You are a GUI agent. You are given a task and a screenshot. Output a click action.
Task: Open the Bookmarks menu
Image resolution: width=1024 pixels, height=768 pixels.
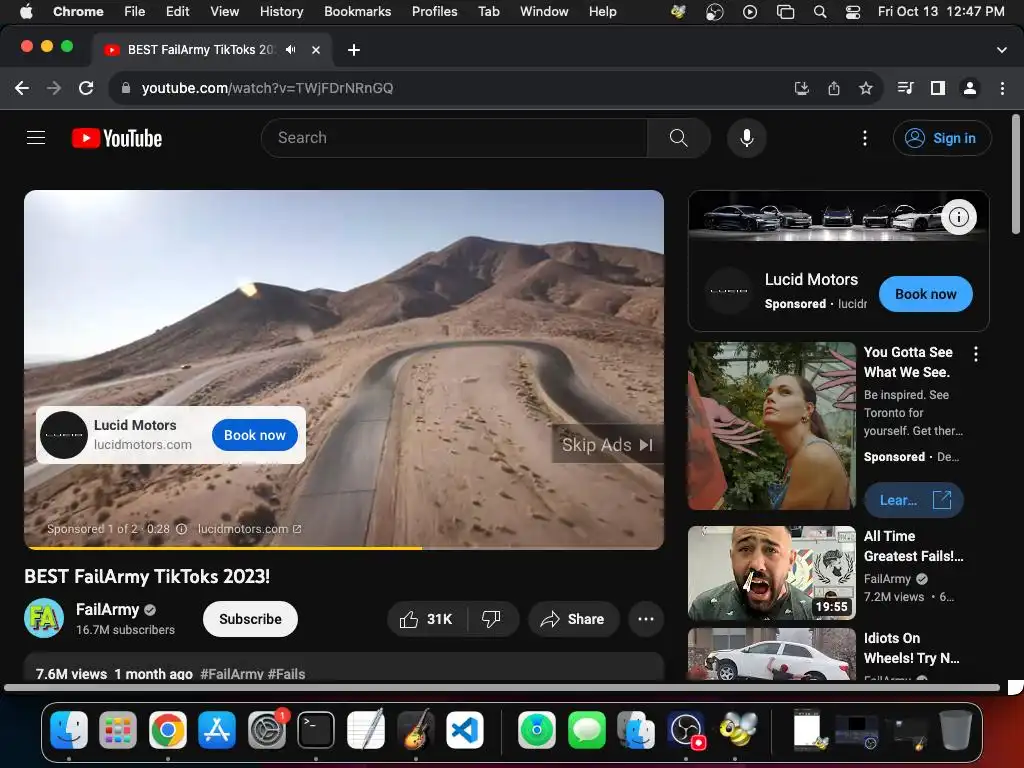pyautogui.click(x=357, y=11)
